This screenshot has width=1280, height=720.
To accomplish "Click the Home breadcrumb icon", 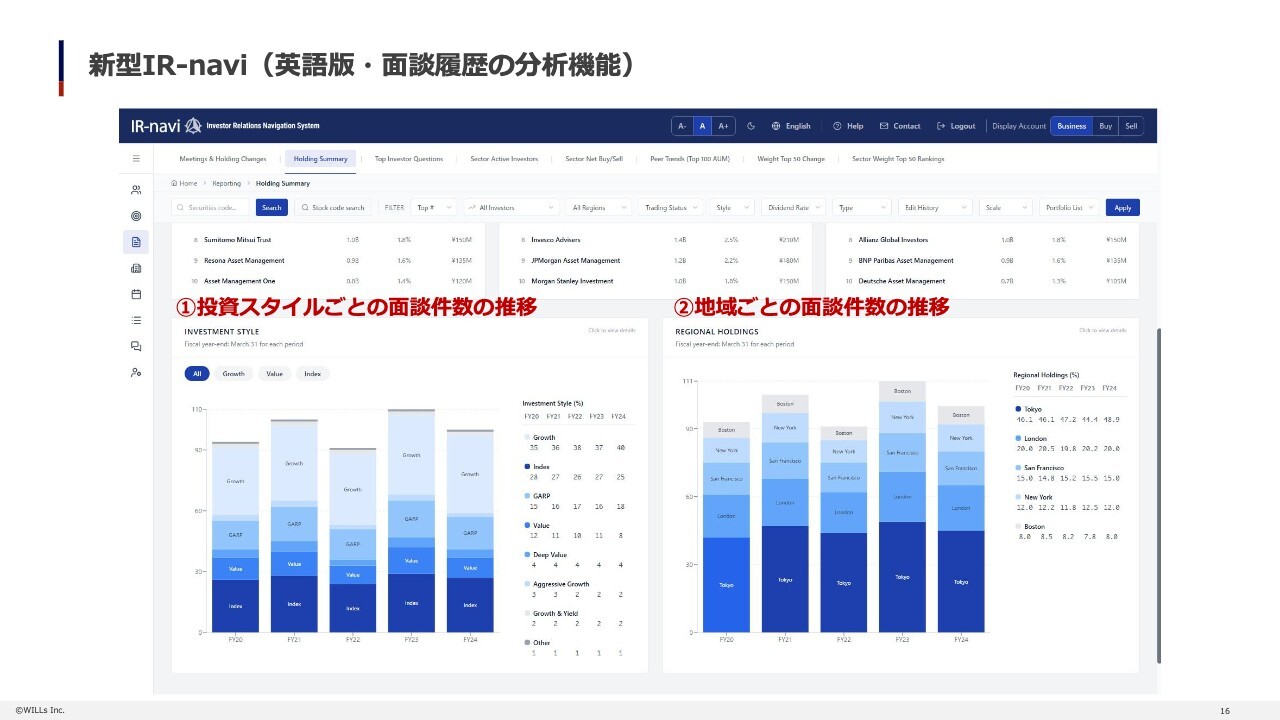I will point(174,183).
